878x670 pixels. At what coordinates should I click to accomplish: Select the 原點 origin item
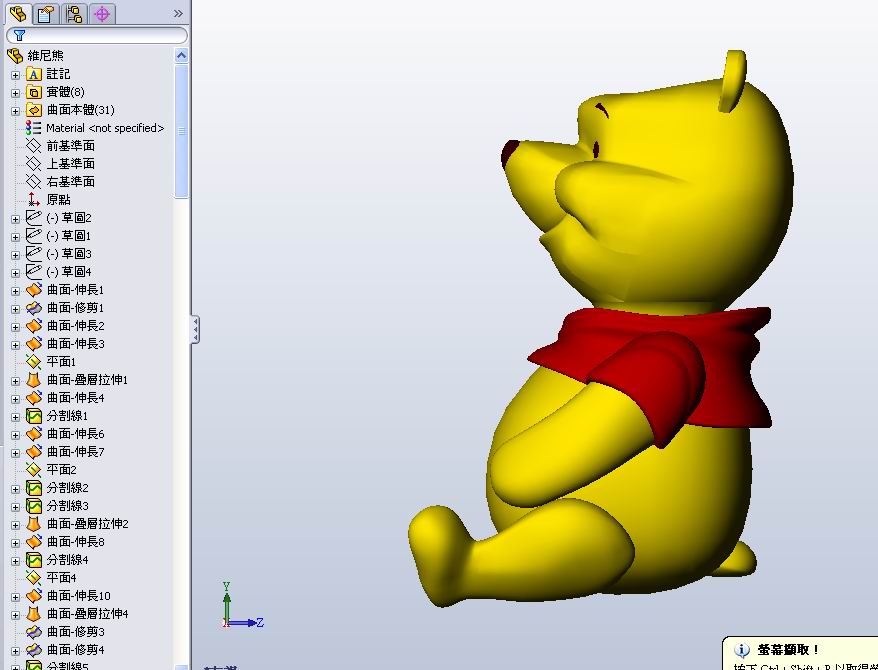click(58, 200)
